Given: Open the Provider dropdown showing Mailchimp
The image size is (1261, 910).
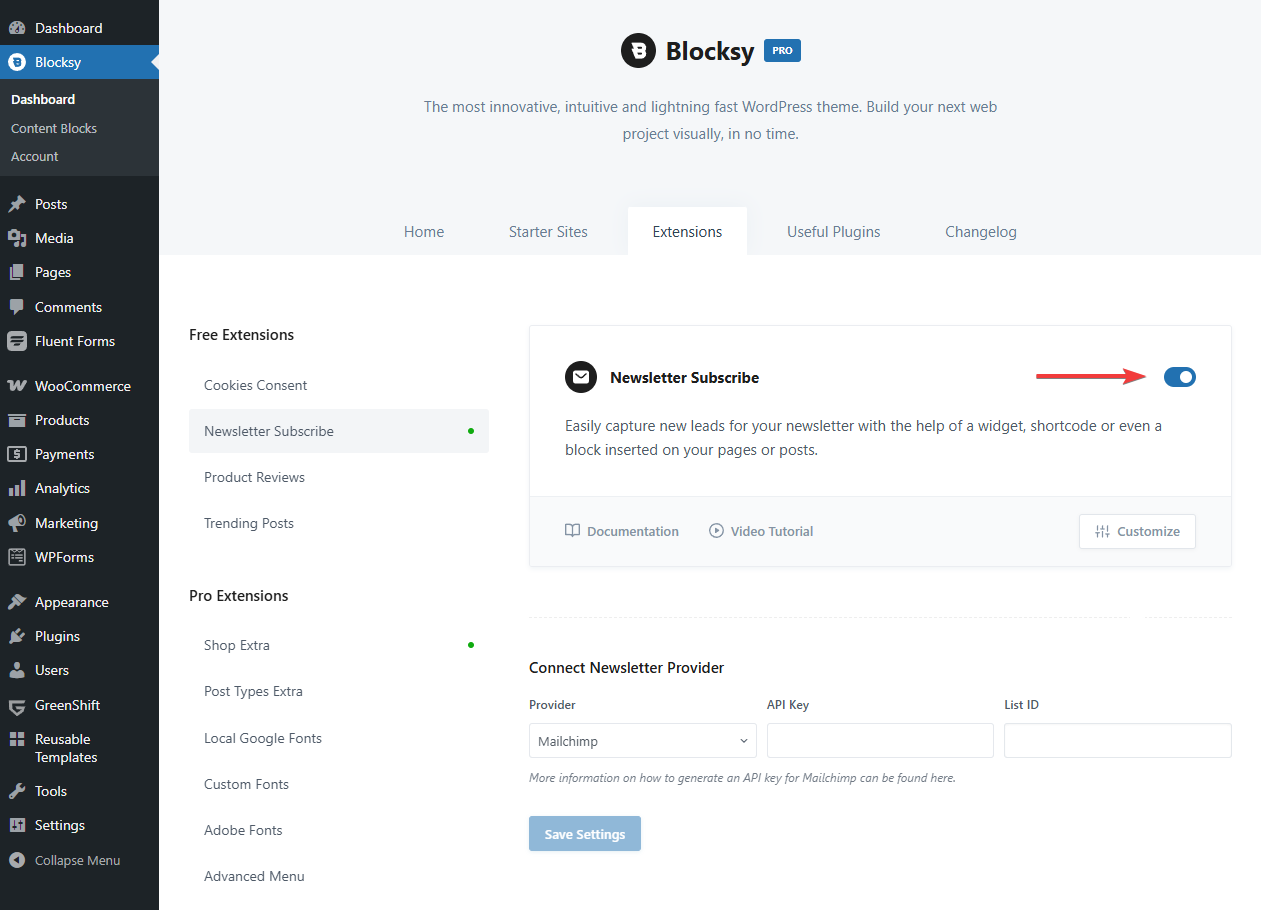Looking at the screenshot, I should point(641,741).
